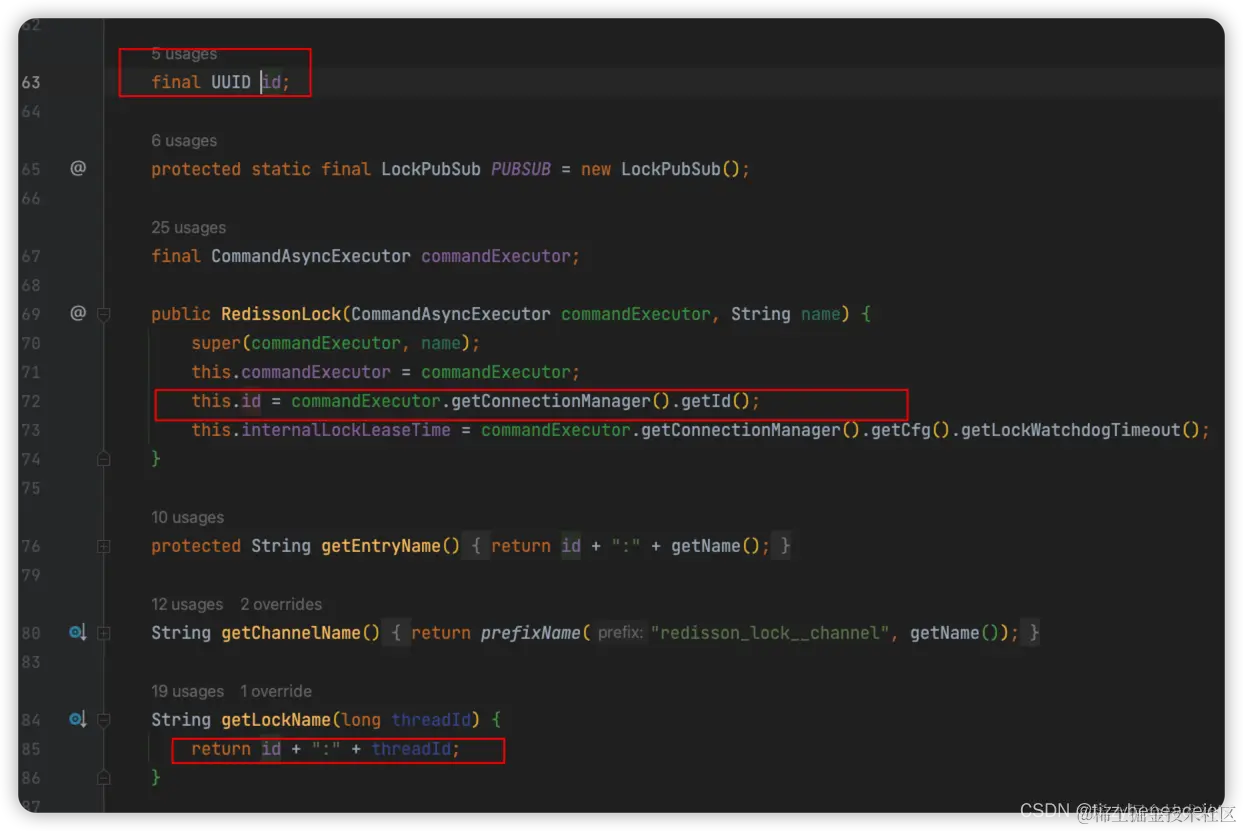Screen dimensions: 1243x831
Task: Click 'getName()' call on line 76
Action: pyautogui.click(x=715, y=546)
